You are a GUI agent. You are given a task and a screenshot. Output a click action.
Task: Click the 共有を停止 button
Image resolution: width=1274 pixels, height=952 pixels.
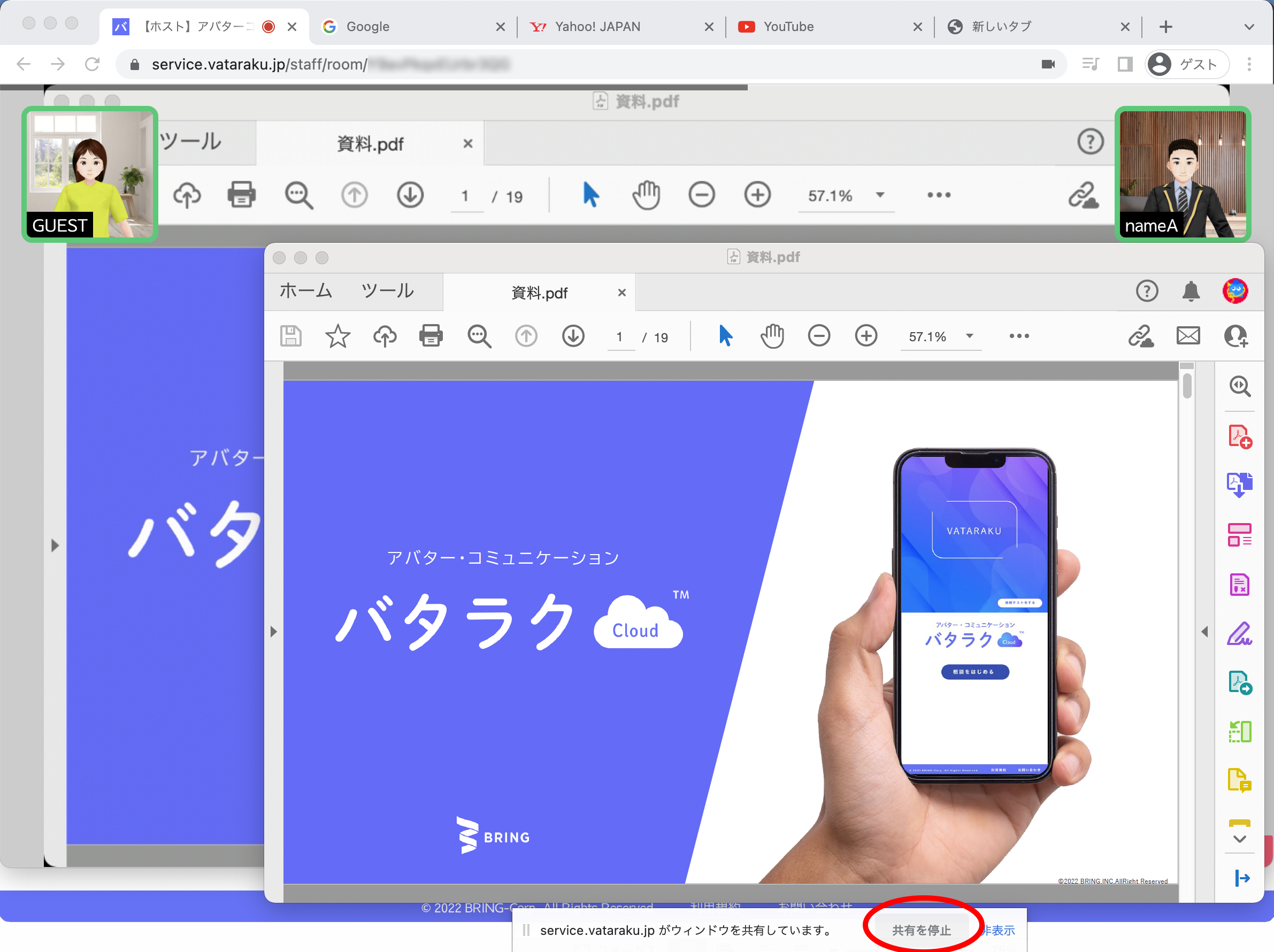pos(921,930)
